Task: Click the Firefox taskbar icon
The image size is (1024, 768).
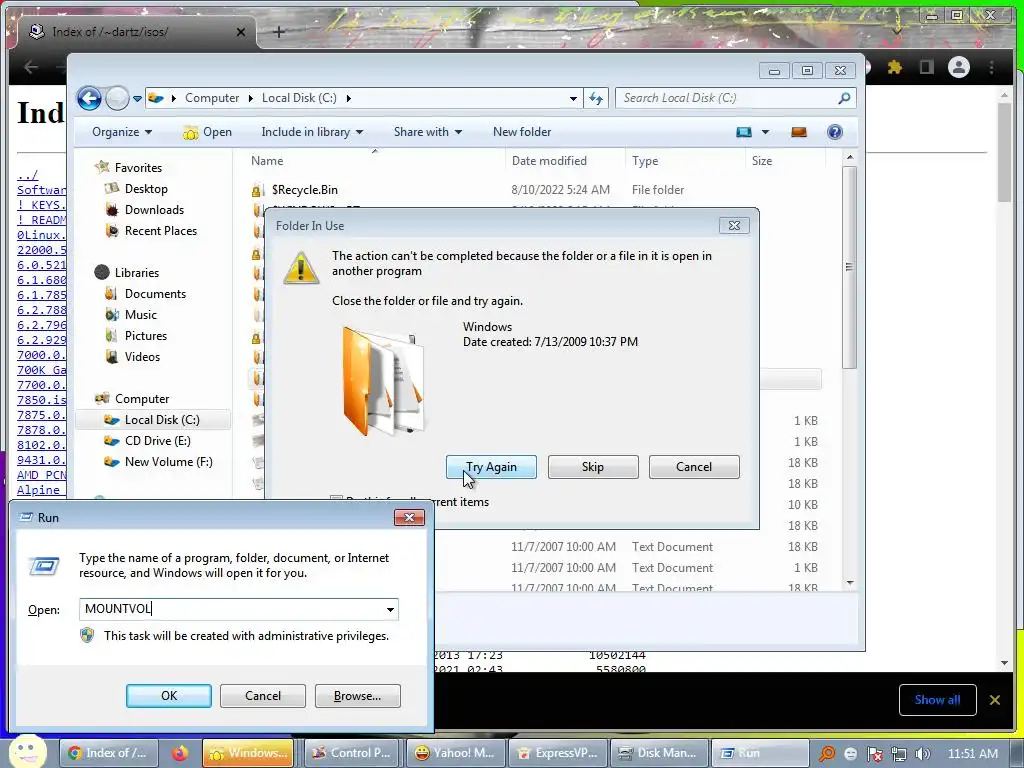Action: click(180, 753)
